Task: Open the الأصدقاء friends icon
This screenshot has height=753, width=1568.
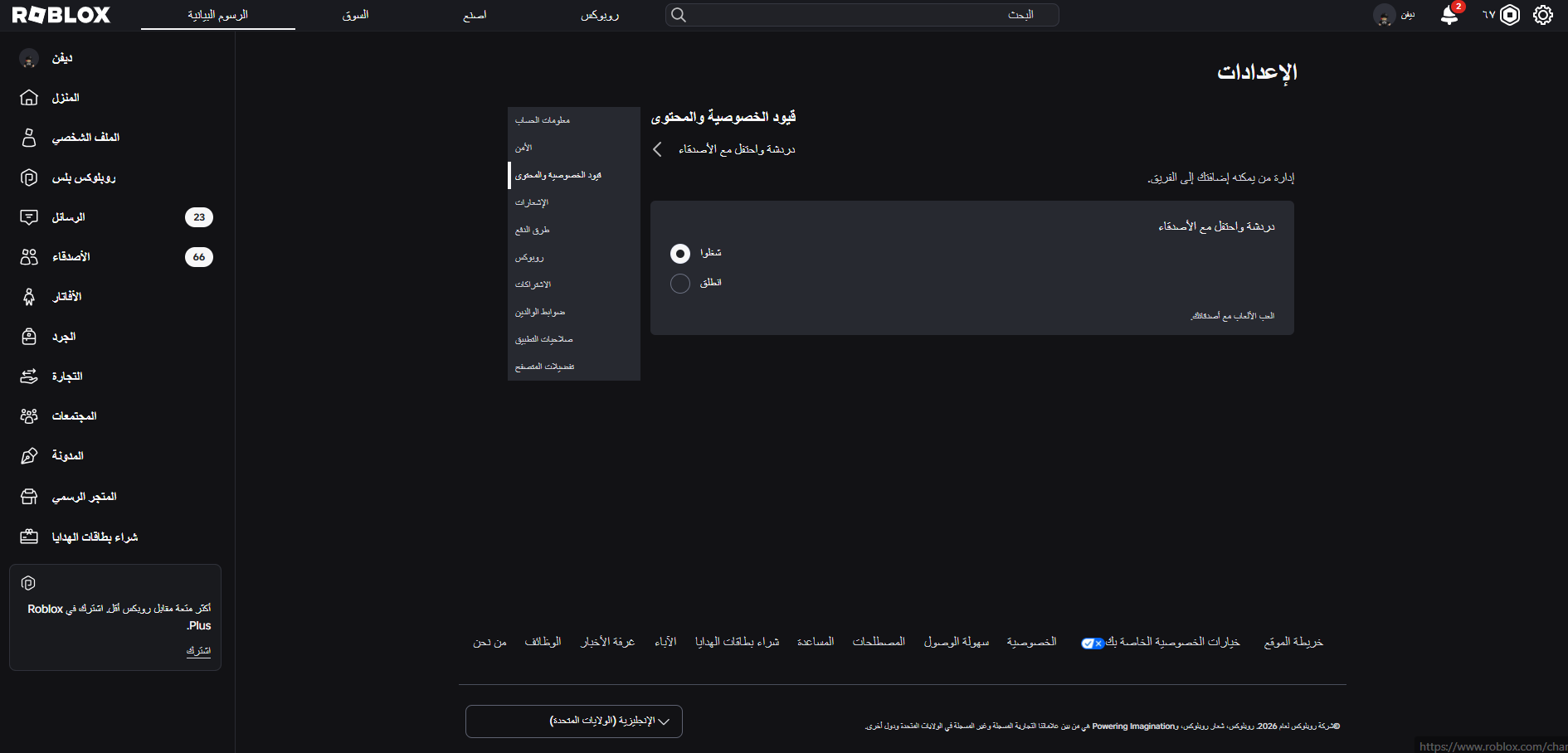Action: [29, 257]
